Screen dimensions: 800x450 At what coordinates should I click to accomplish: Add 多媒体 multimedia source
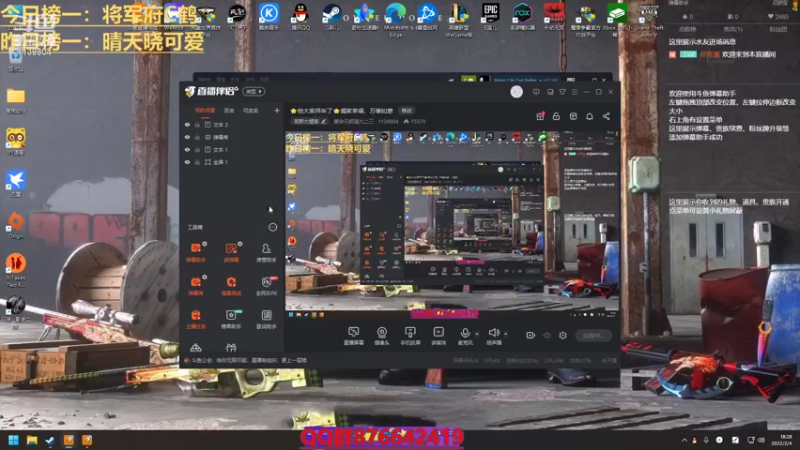point(438,336)
